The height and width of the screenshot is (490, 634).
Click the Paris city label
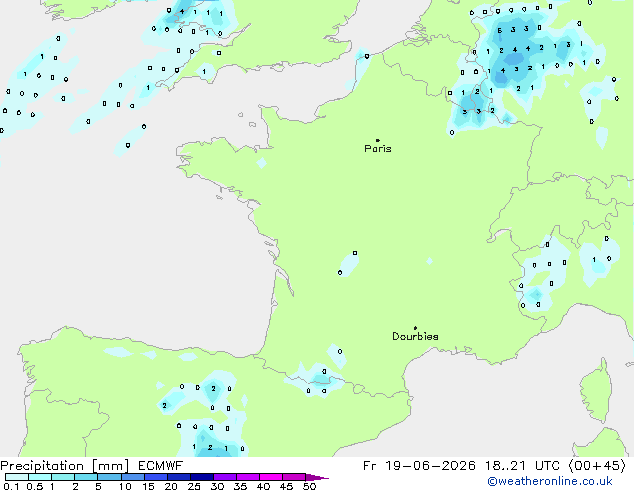pyautogui.click(x=378, y=149)
